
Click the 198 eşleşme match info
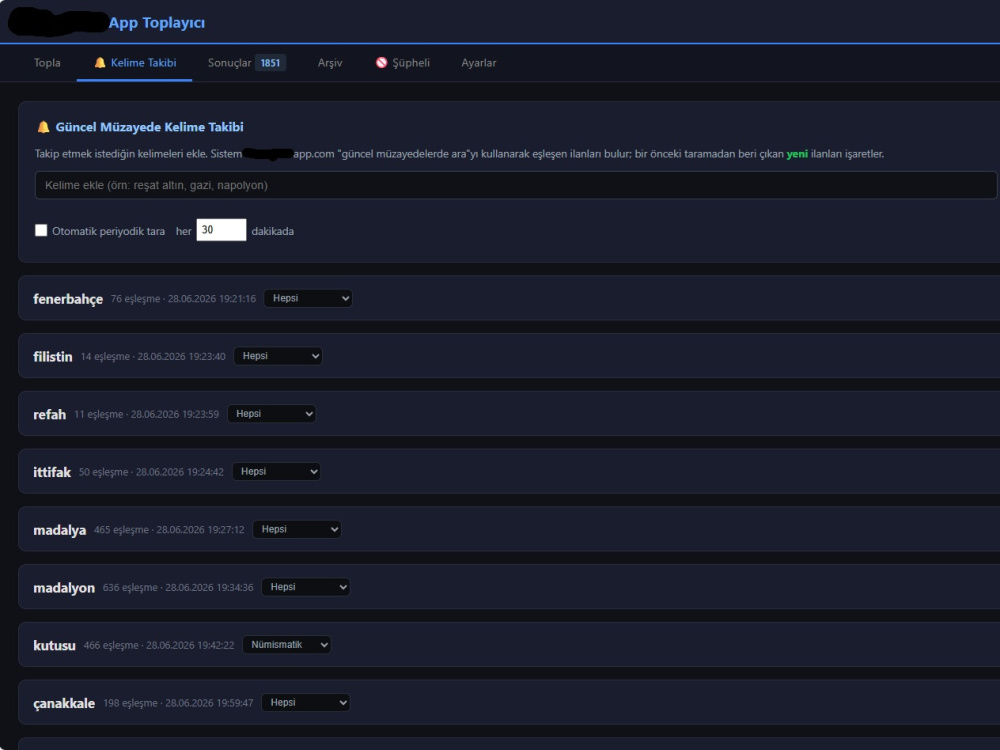(x=178, y=703)
